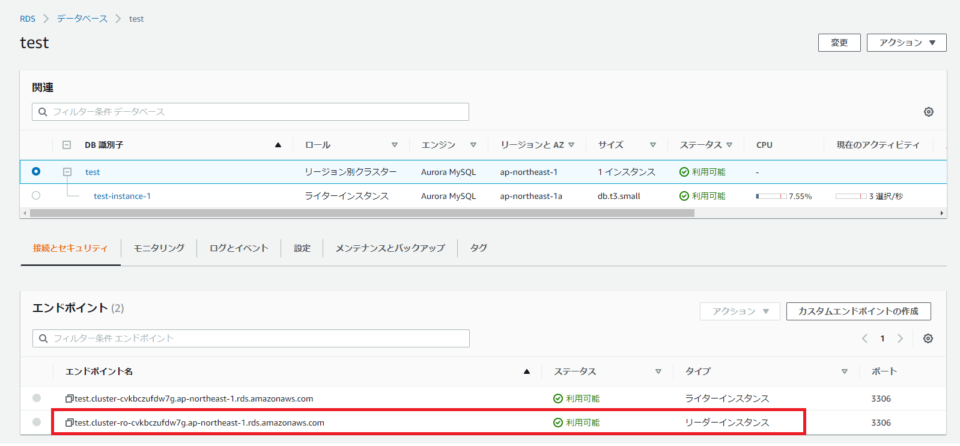
Task: Copy the test.cluster-ro endpoint name
Action: (70, 422)
